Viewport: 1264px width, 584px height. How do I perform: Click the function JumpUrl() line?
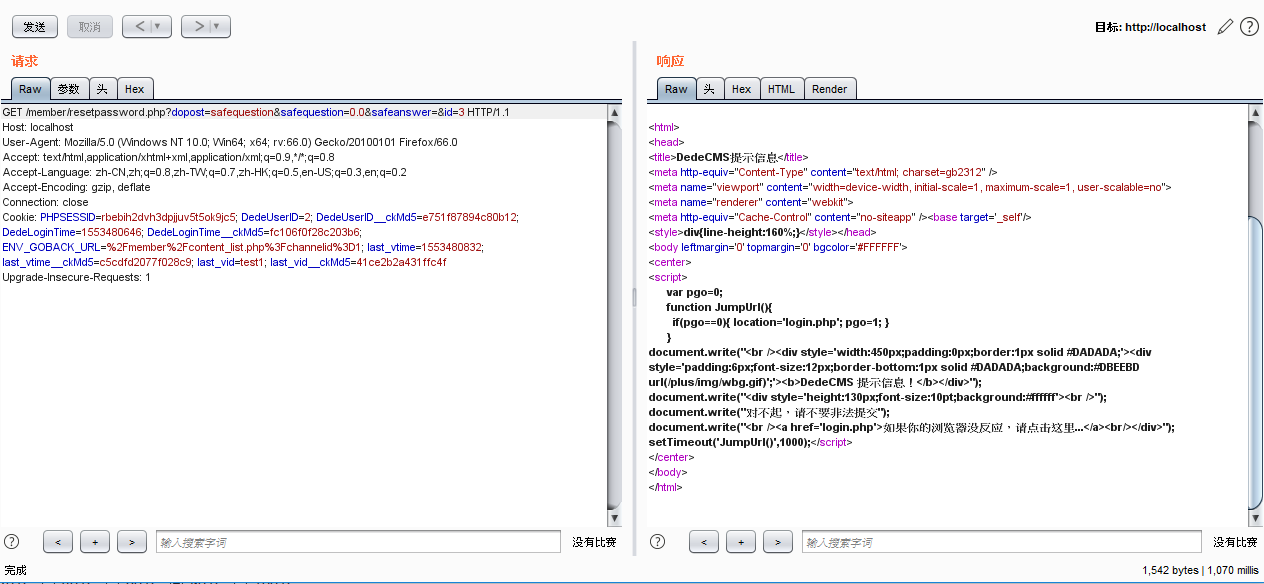pos(720,307)
